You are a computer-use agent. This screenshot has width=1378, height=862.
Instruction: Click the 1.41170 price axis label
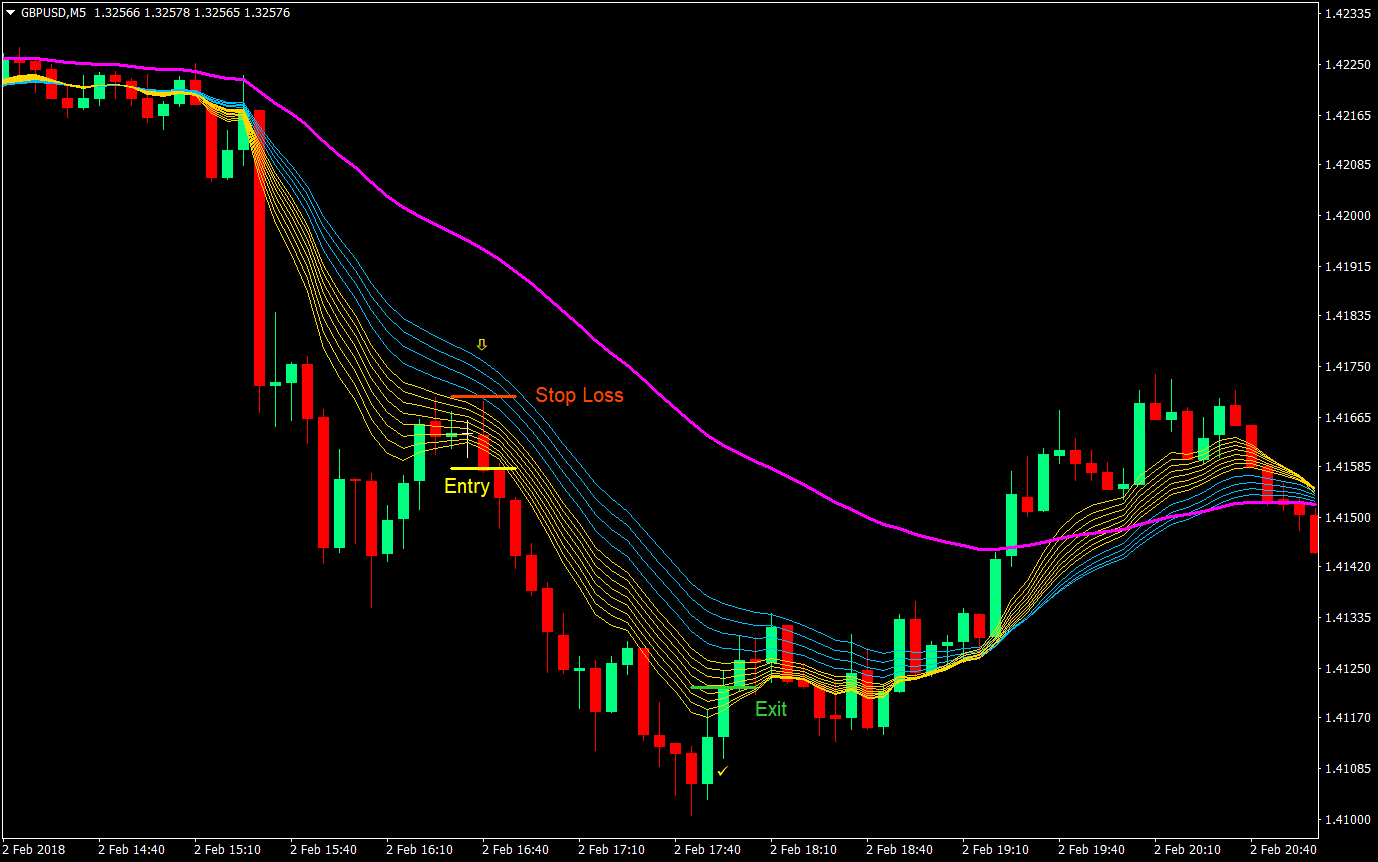click(x=1346, y=718)
